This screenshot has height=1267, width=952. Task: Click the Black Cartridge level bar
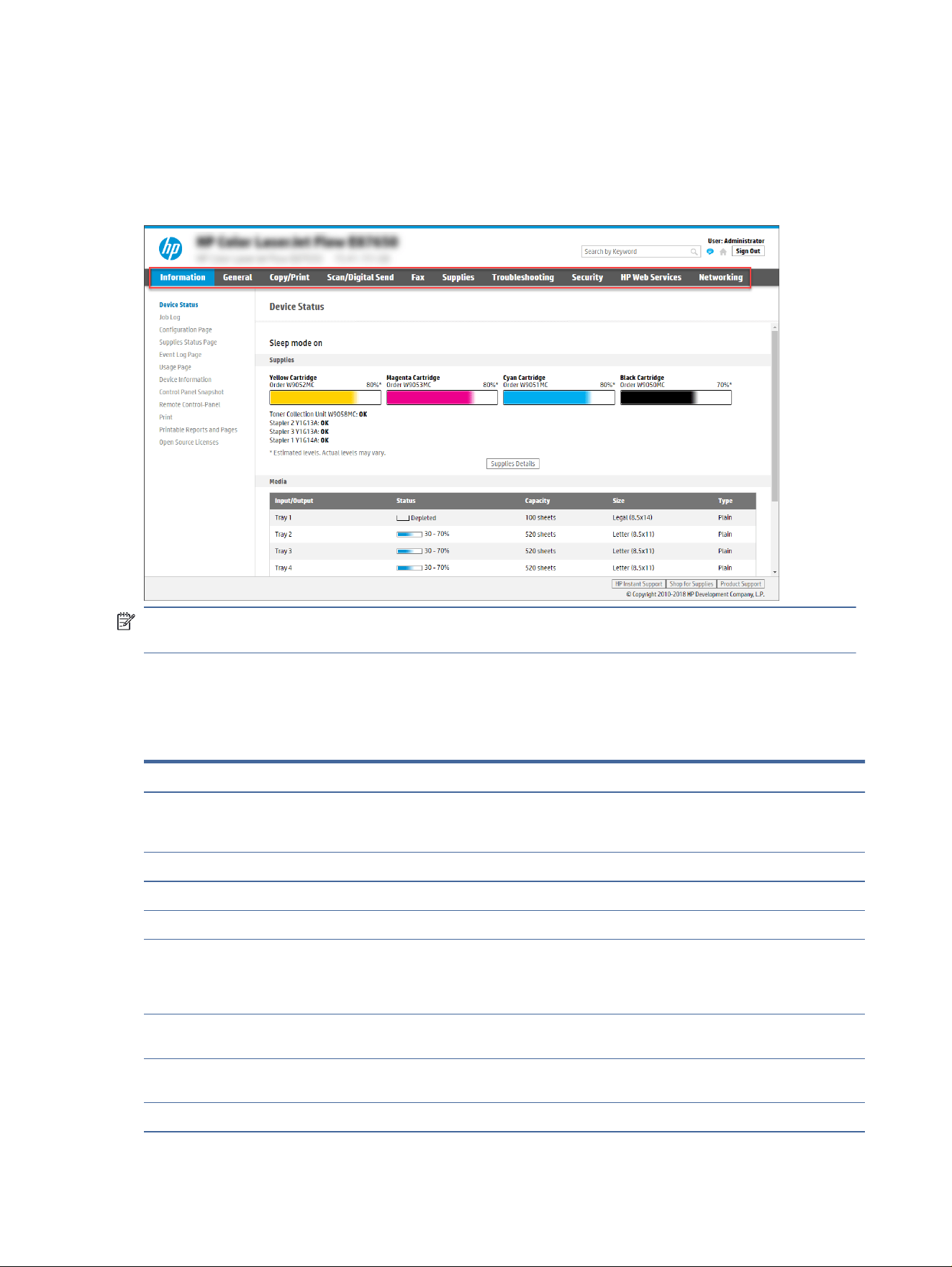point(676,398)
